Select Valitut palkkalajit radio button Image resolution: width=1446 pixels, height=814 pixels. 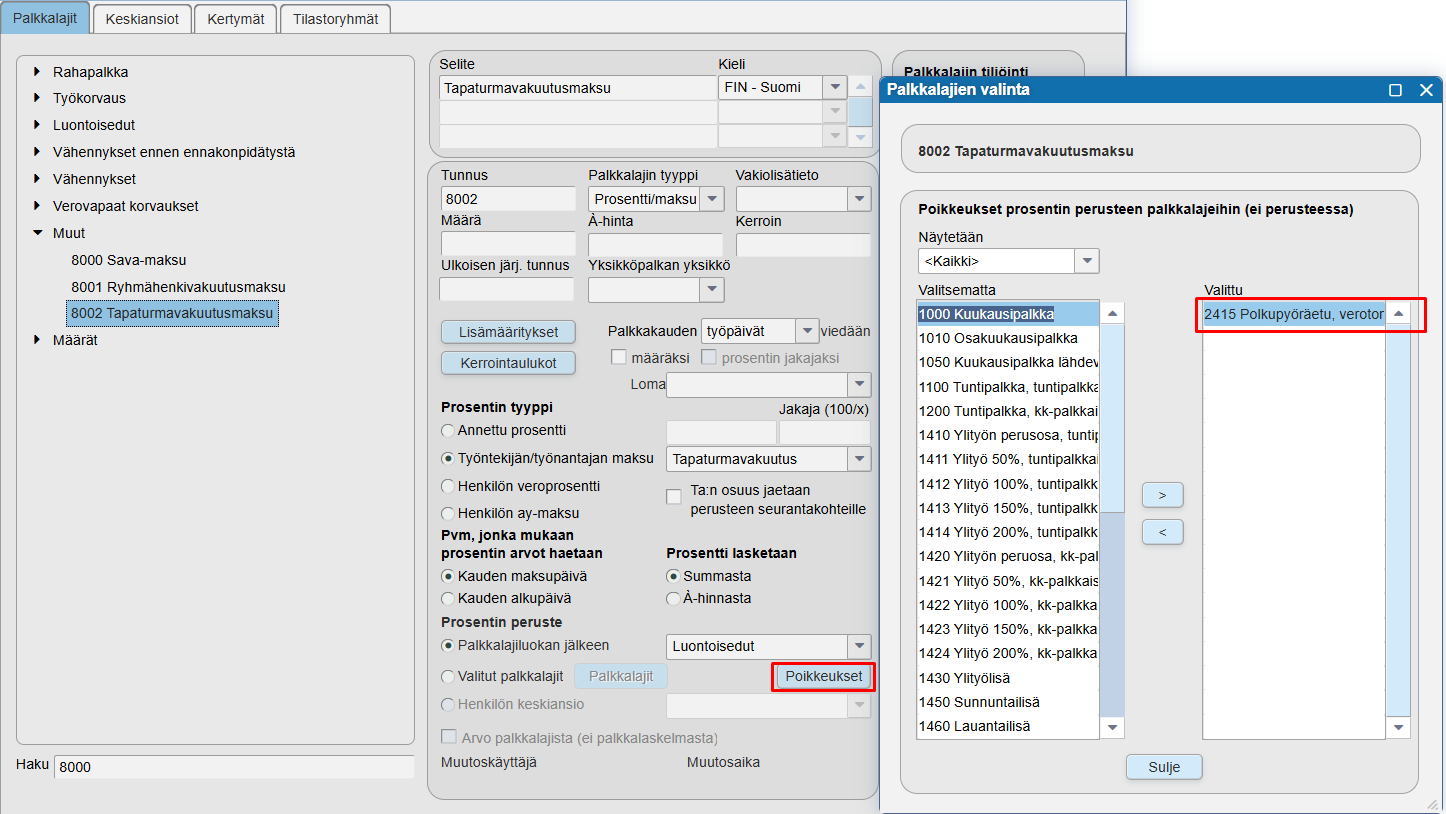[x=448, y=676]
